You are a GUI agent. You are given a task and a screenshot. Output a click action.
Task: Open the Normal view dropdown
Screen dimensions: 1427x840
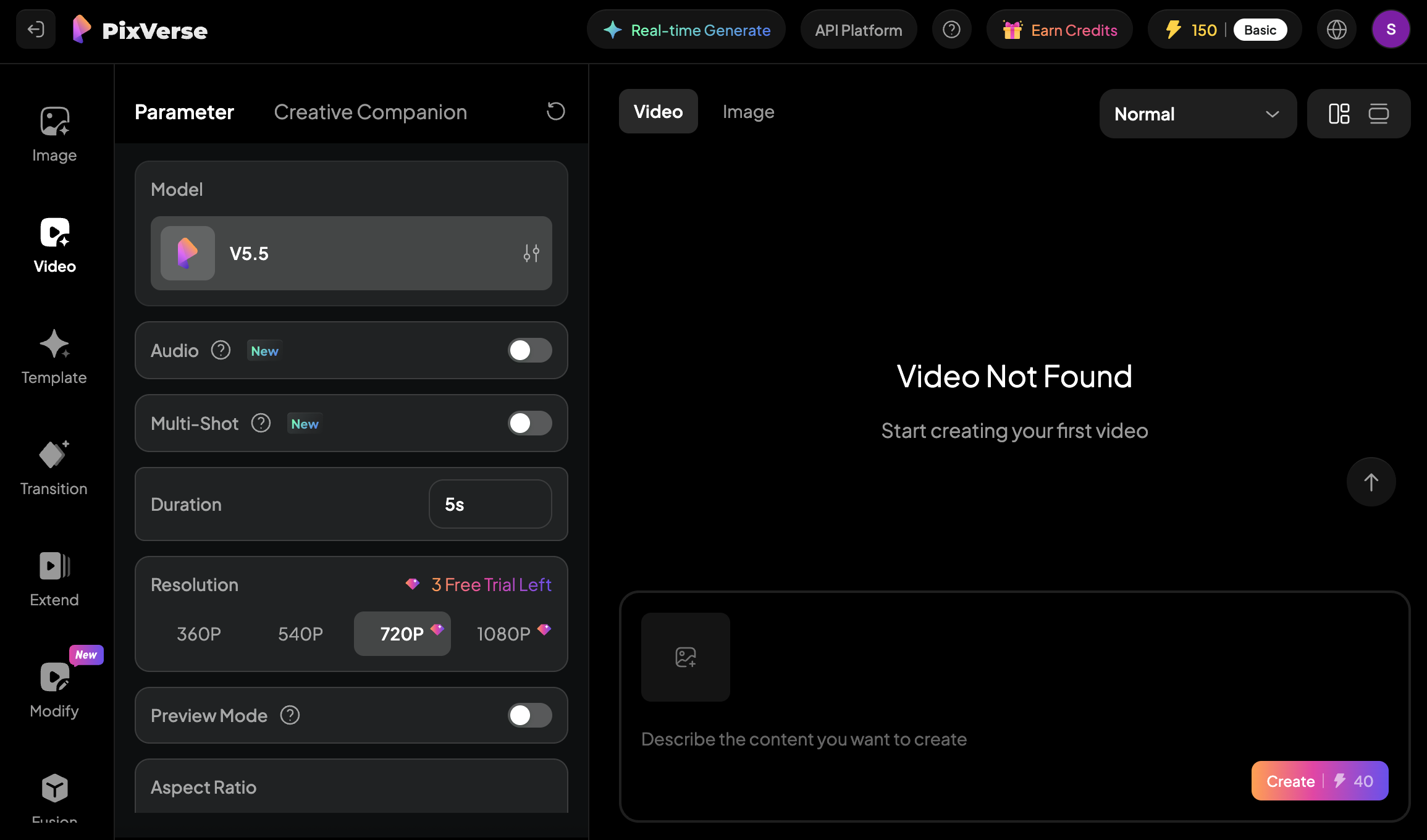pyautogui.click(x=1197, y=114)
